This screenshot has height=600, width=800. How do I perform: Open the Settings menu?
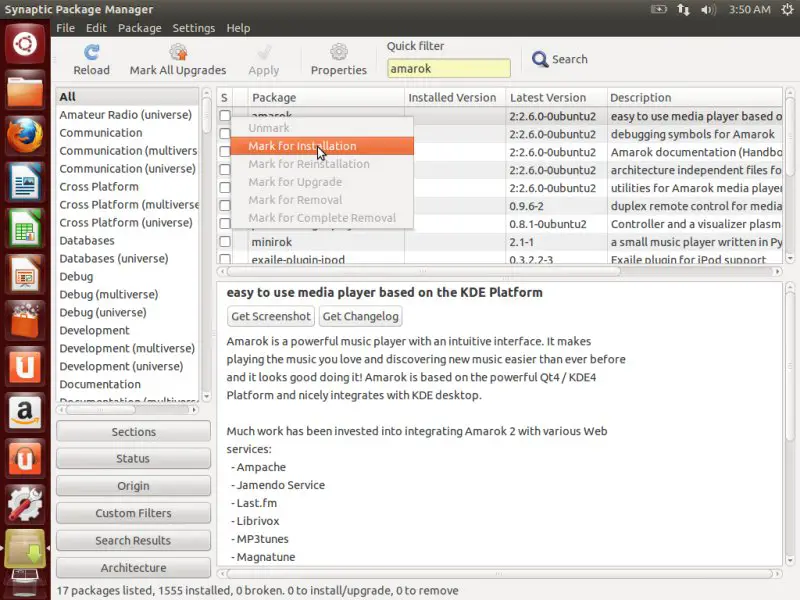coord(193,28)
